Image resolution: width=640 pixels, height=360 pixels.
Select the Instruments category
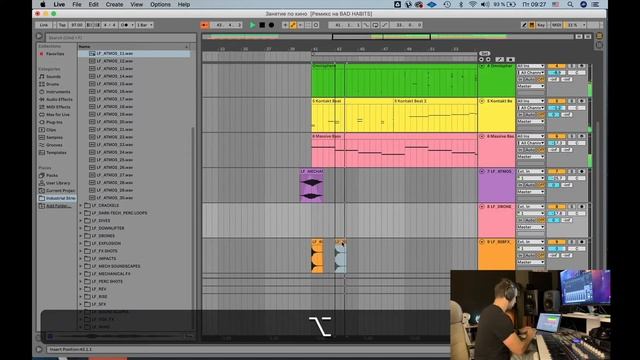[58, 92]
